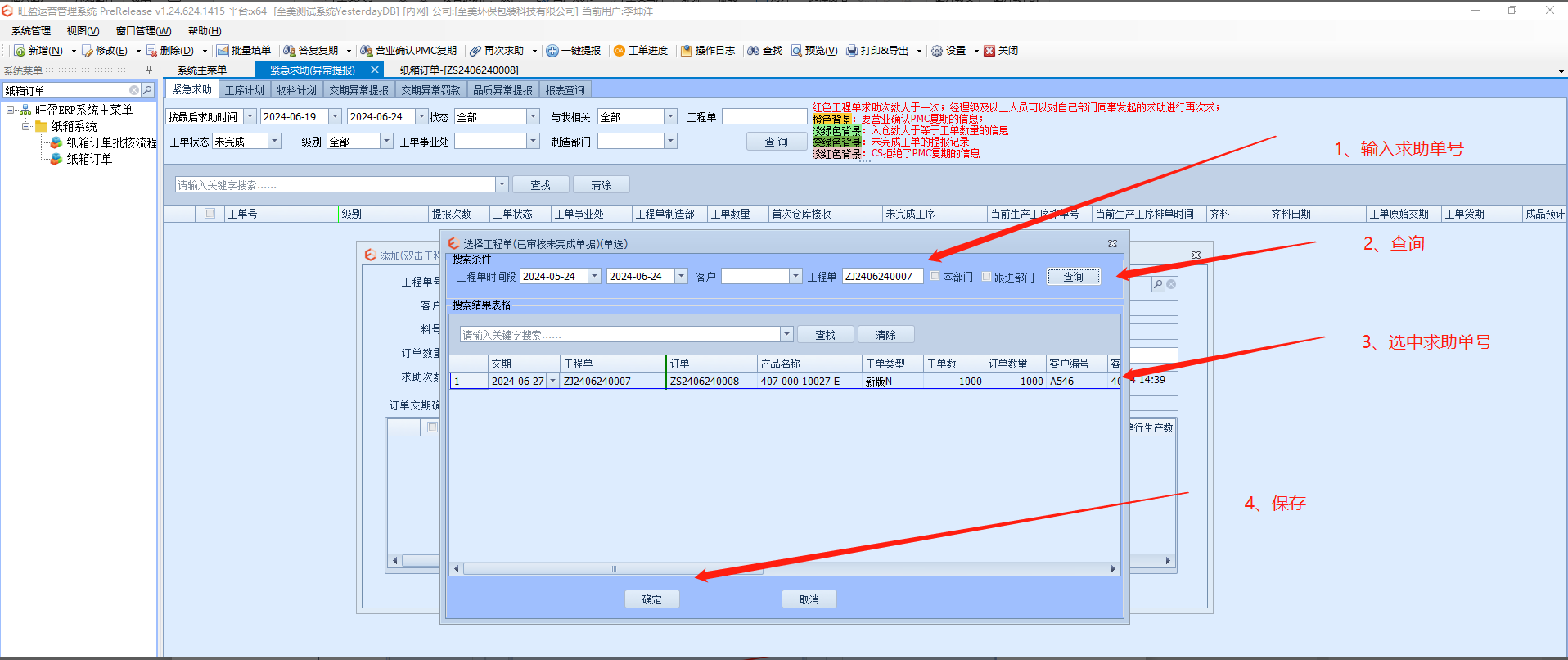Viewport: 1568px width, 660px height.
Task: Click the 答复复期 reply icon
Action: pos(290,51)
